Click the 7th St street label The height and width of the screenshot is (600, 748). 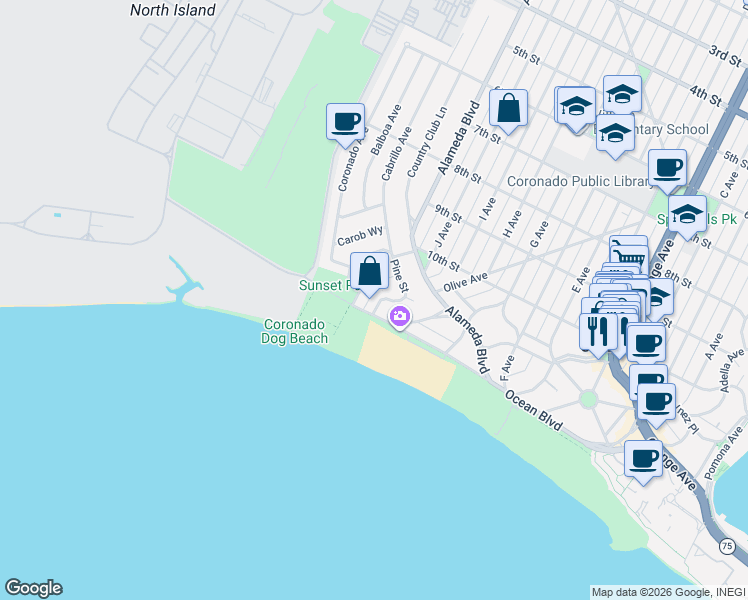tap(488, 135)
